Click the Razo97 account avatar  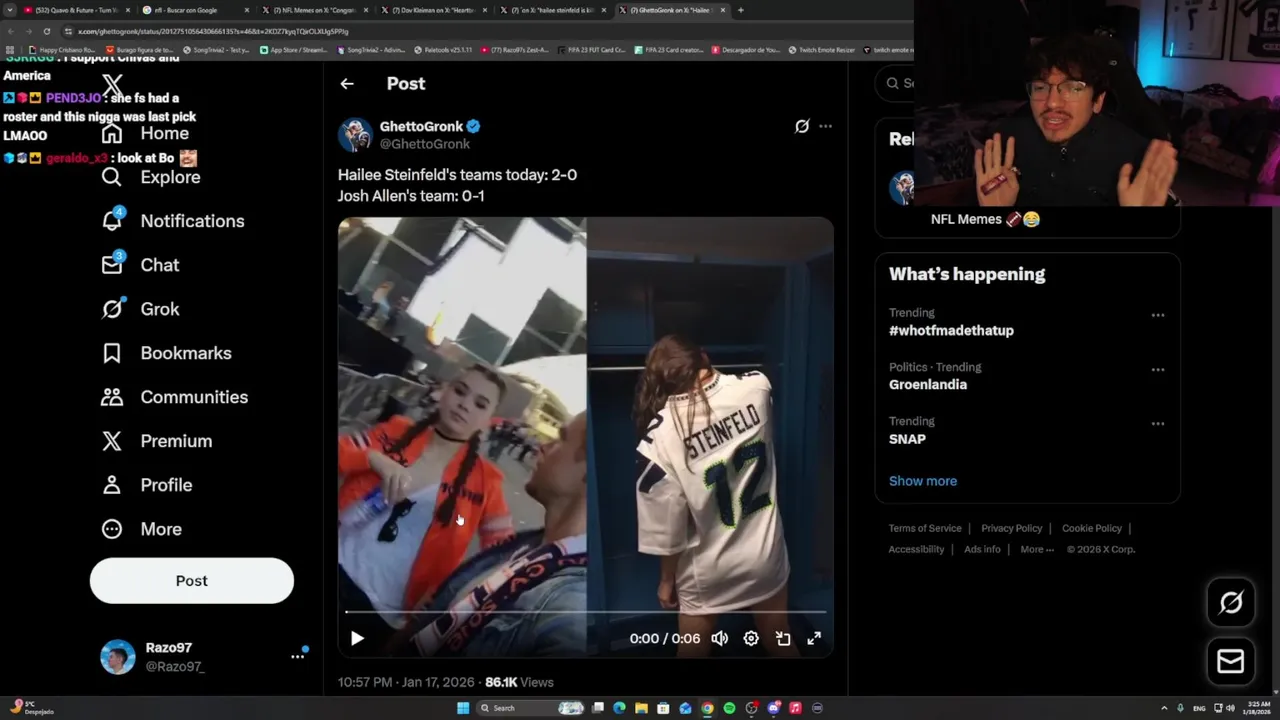pos(118,657)
